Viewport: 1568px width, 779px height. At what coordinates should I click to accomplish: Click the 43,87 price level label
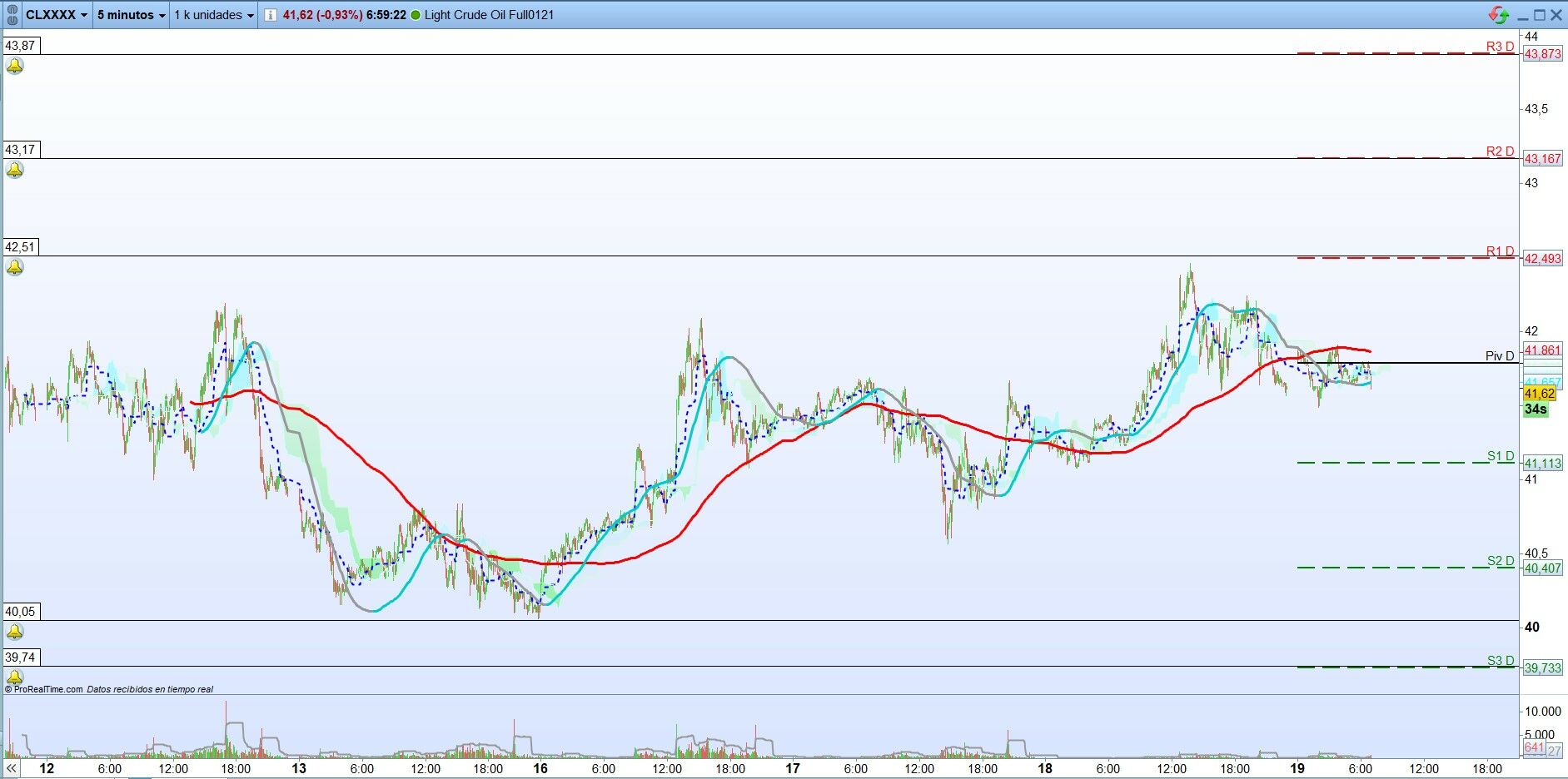(21, 46)
